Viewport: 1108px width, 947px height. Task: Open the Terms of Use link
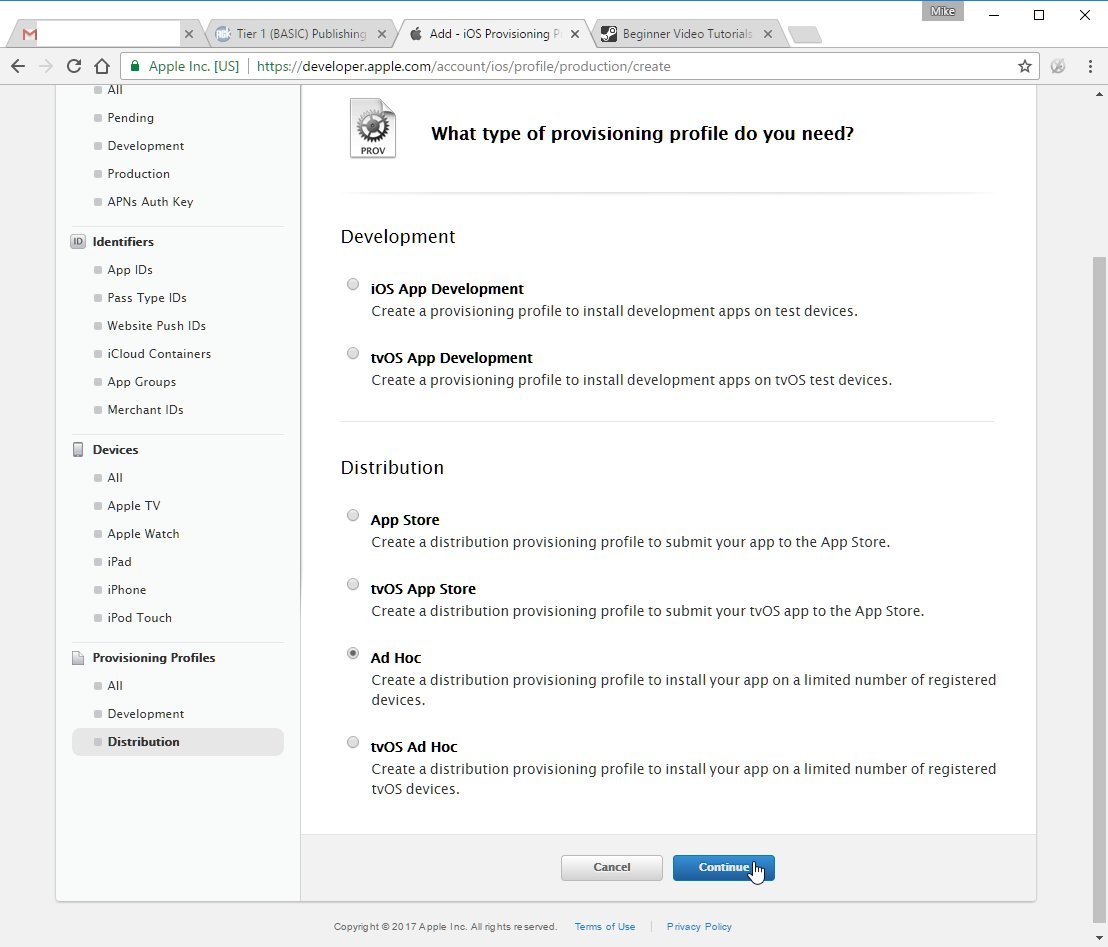click(x=605, y=927)
